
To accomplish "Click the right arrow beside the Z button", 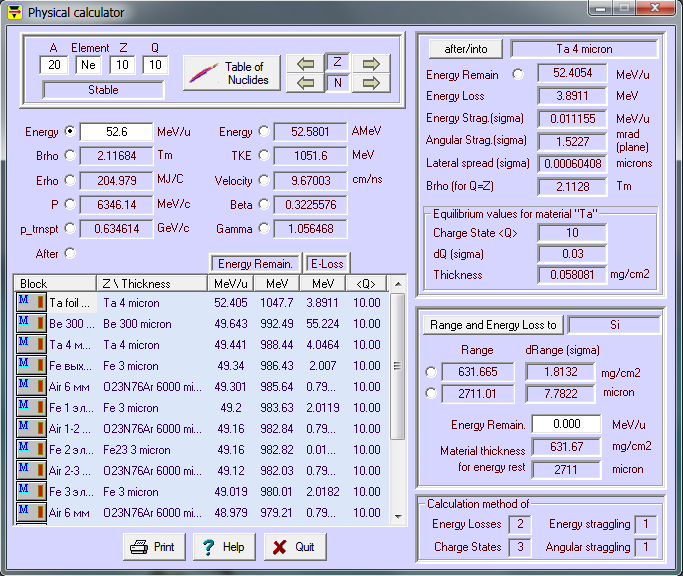I will (370, 63).
